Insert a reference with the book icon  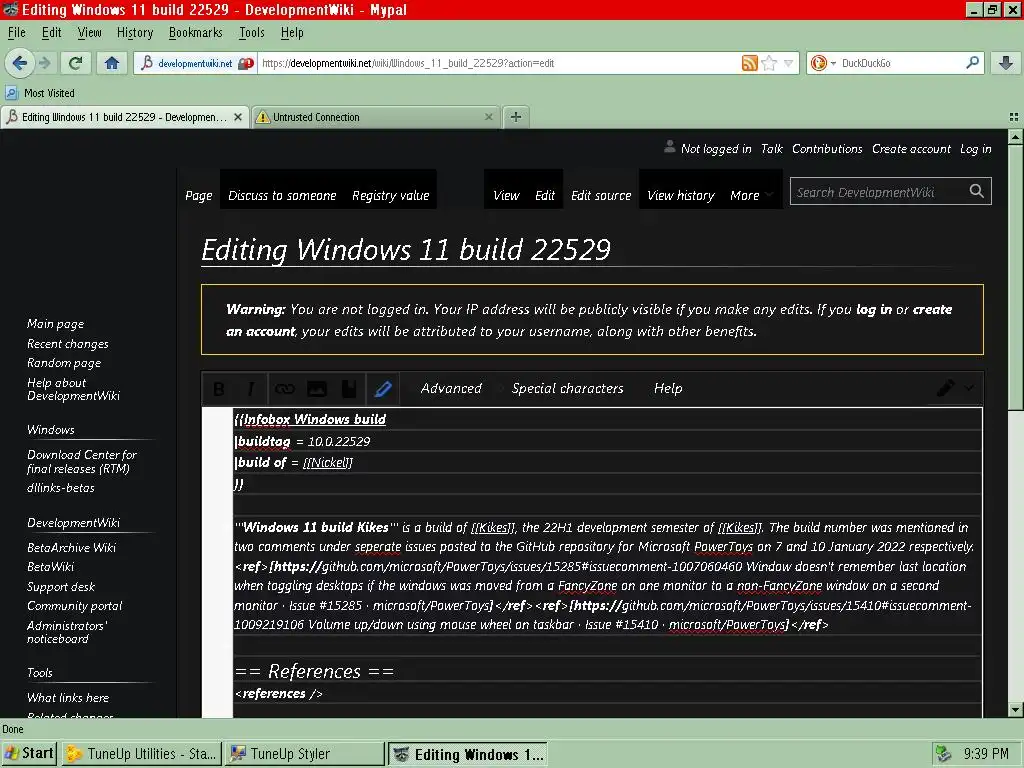pyautogui.click(x=349, y=389)
